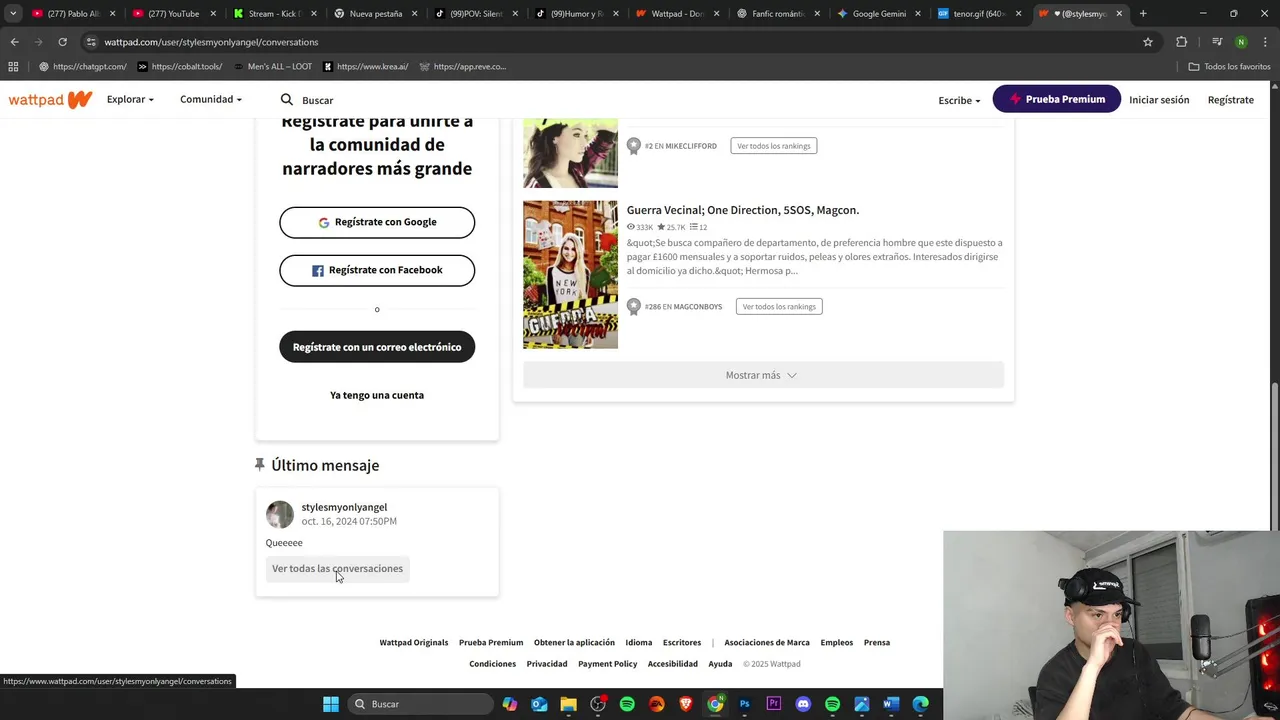
Task: Open the Chrome profile avatar N
Action: pyautogui.click(x=1241, y=42)
